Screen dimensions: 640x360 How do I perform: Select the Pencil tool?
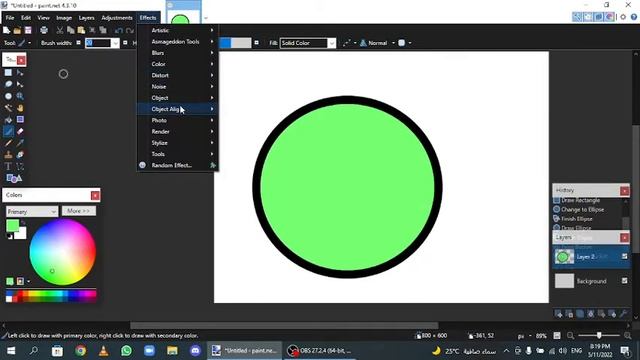(x=8, y=143)
